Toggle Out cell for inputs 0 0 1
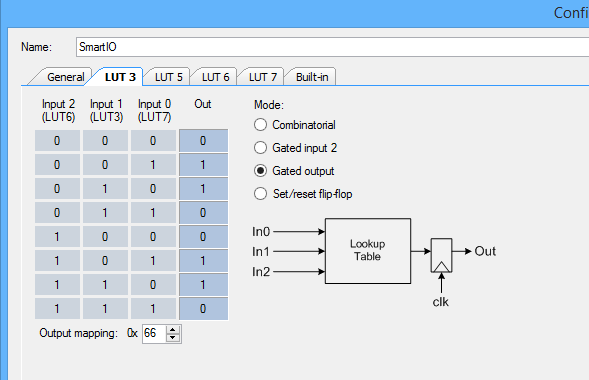The width and height of the screenshot is (589, 380). coord(203,165)
